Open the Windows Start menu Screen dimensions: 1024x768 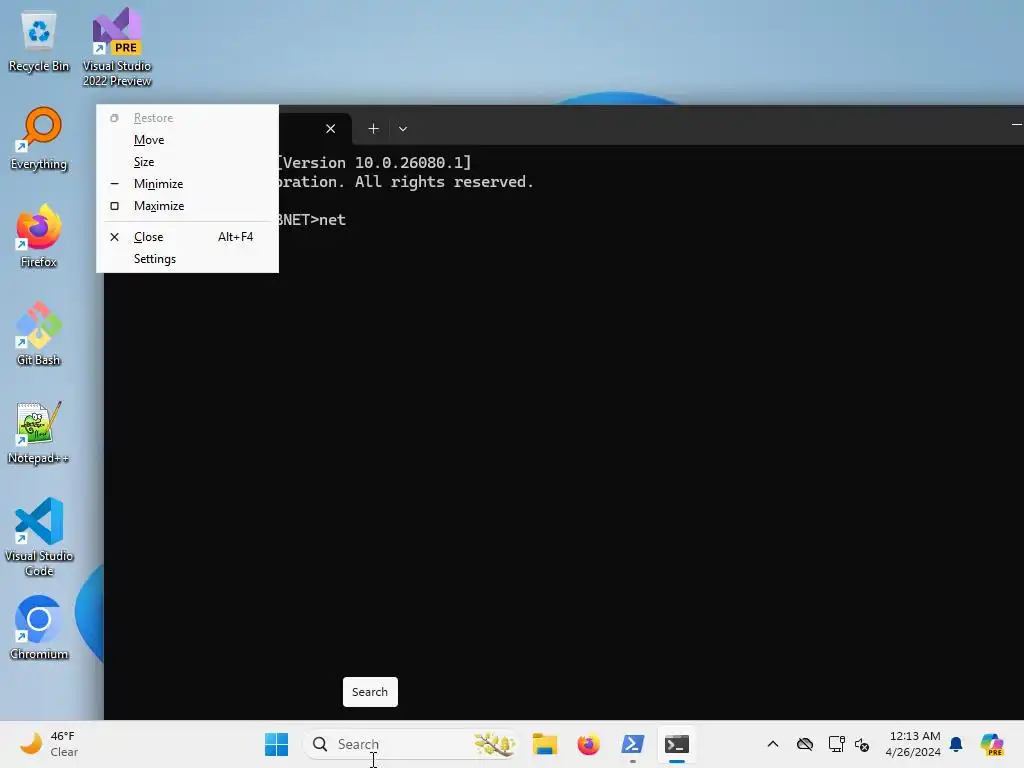[x=276, y=744]
